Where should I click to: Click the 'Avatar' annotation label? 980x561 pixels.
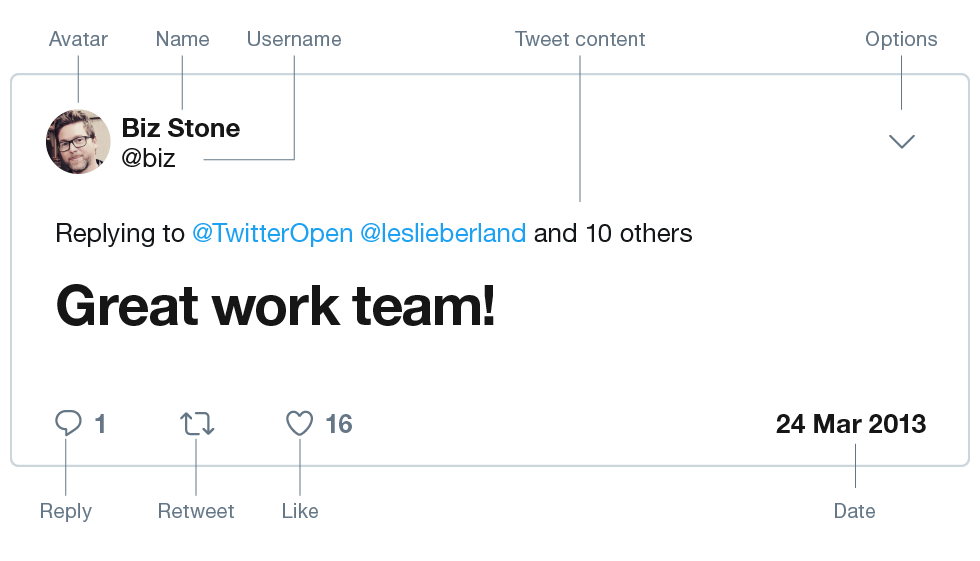click(x=78, y=39)
